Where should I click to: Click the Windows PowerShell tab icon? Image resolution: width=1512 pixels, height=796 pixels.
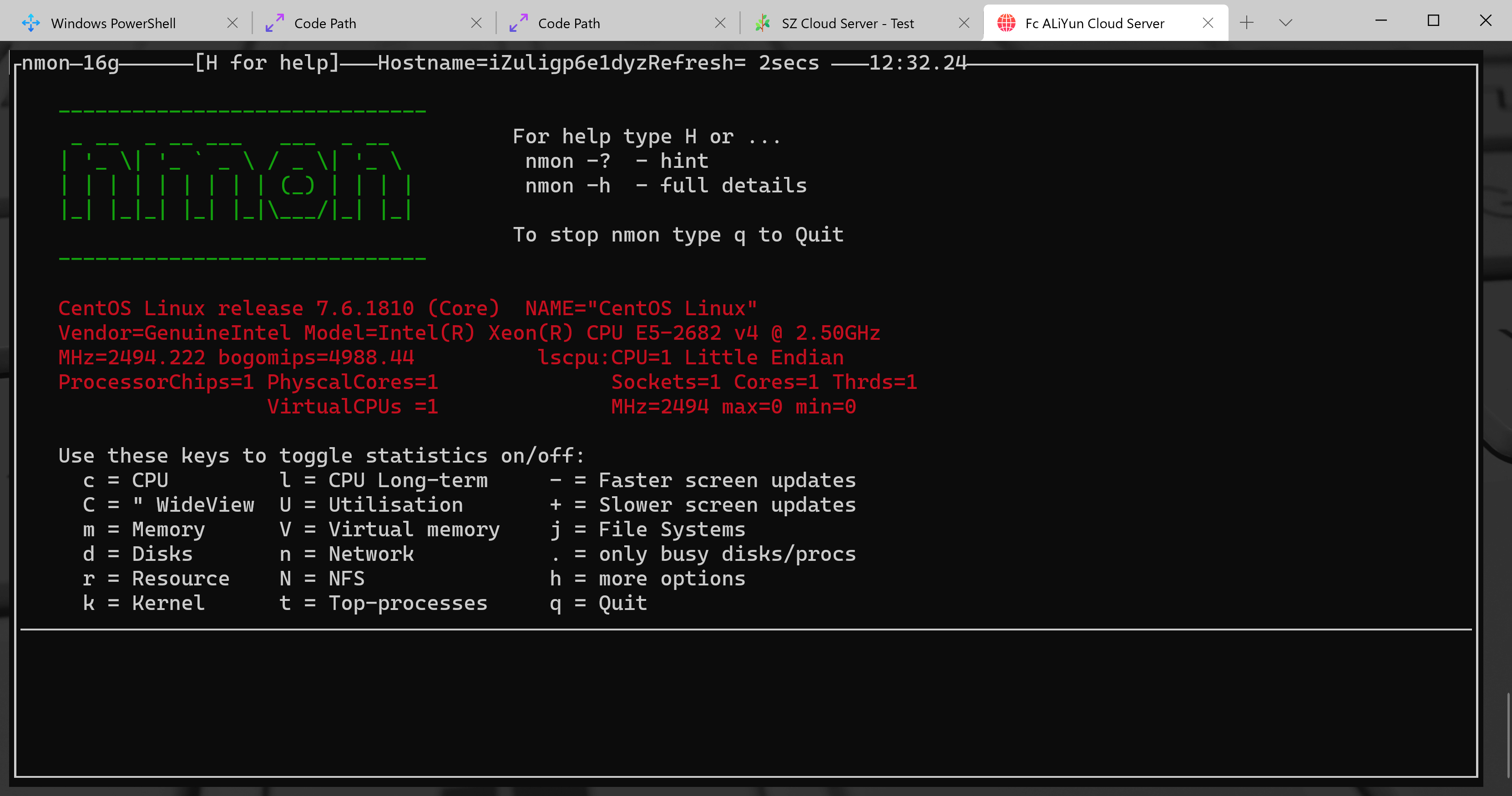(x=30, y=23)
